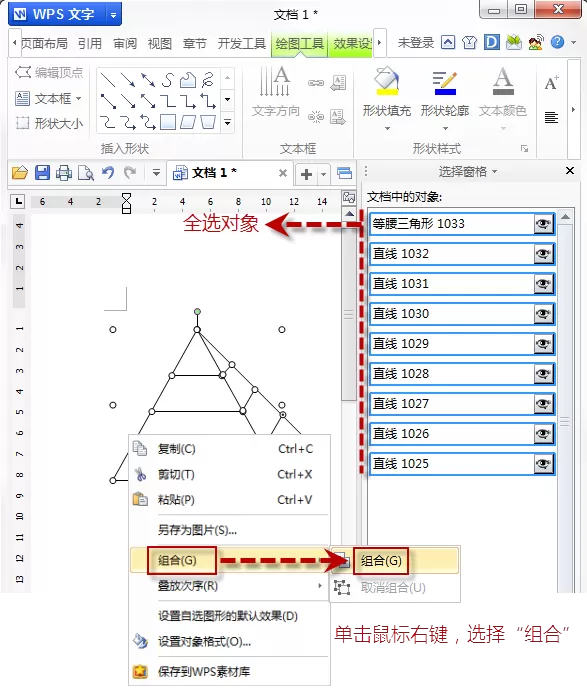The image size is (587, 688).
Task: Toggle visibility of 直线 1028
Action: click(543, 374)
